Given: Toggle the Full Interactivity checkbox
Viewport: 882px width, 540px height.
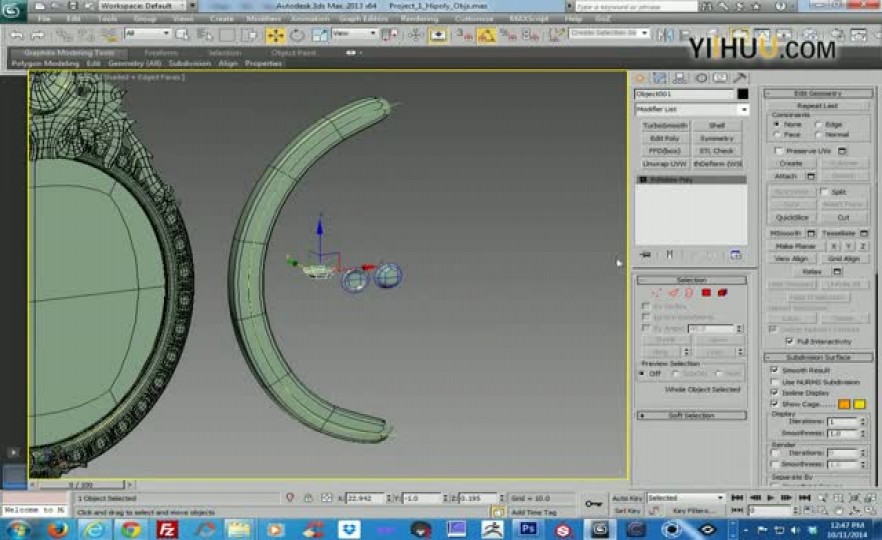Looking at the screenshot, I should coord(790,341).
